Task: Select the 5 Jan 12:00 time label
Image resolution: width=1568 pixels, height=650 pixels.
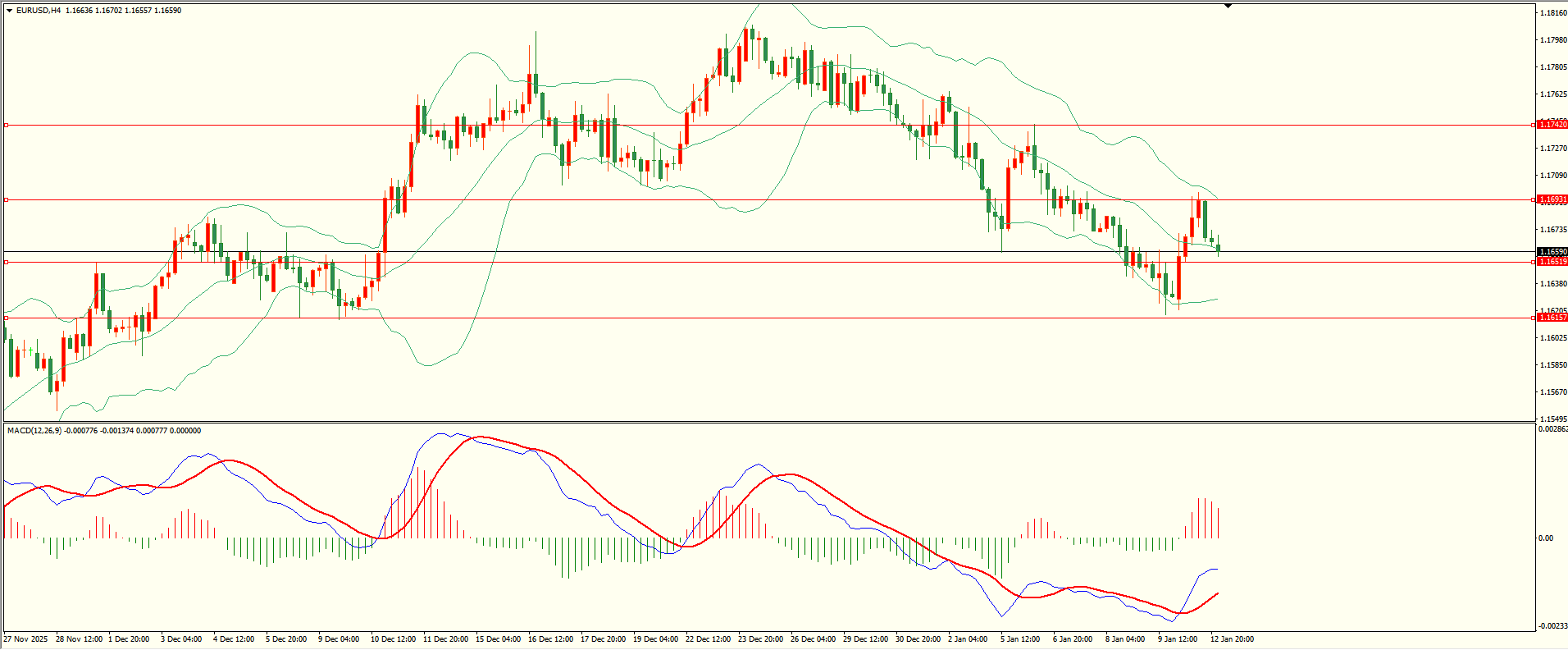Action: click(1020, 639)
